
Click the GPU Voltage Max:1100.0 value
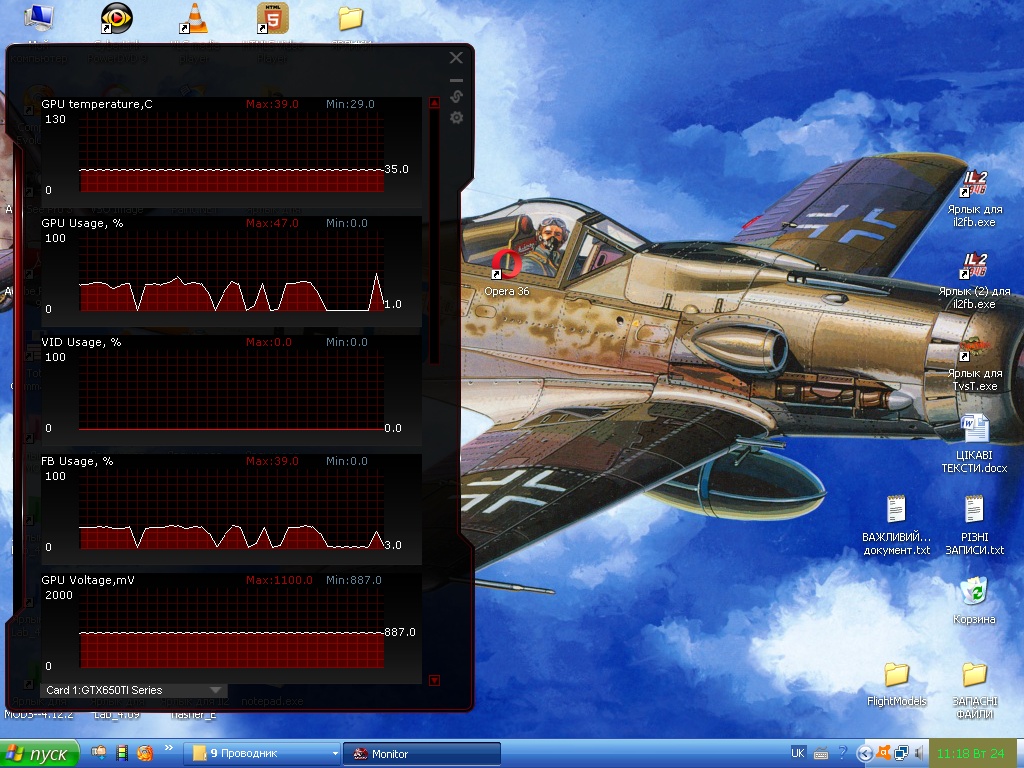click(279, 580)
